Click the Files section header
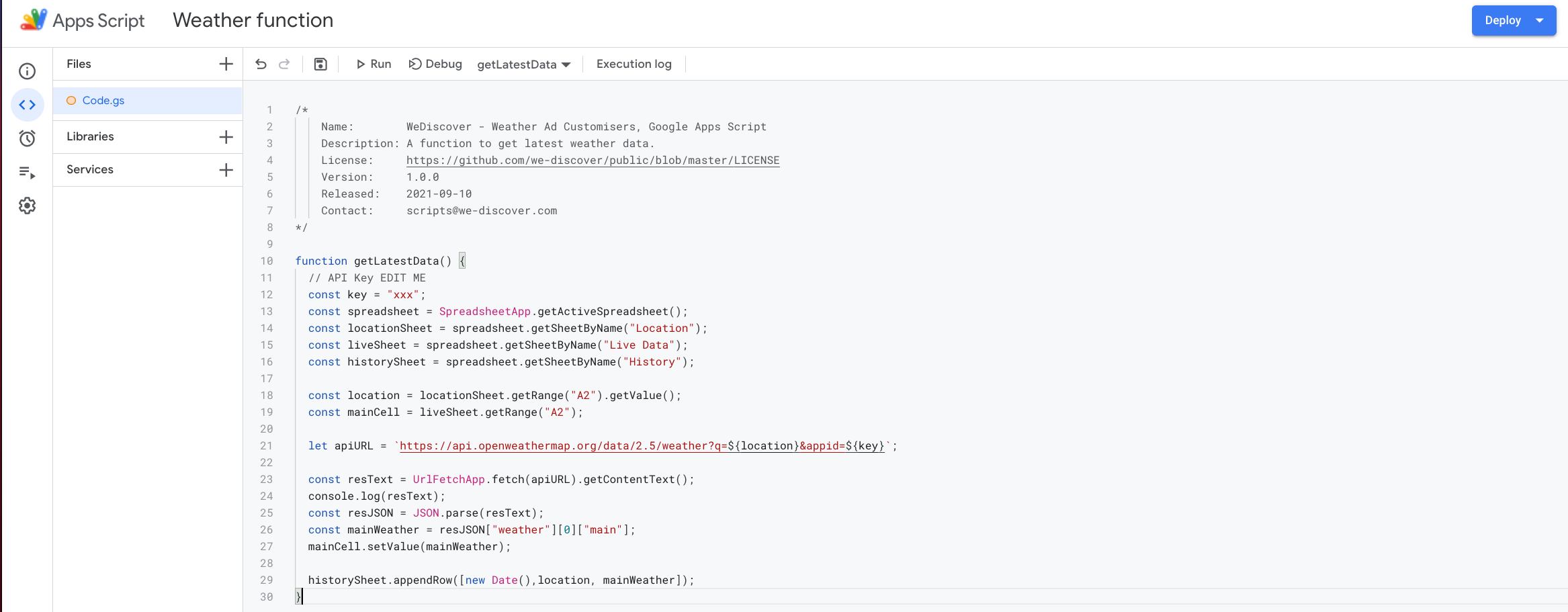 tap(79, 64)
